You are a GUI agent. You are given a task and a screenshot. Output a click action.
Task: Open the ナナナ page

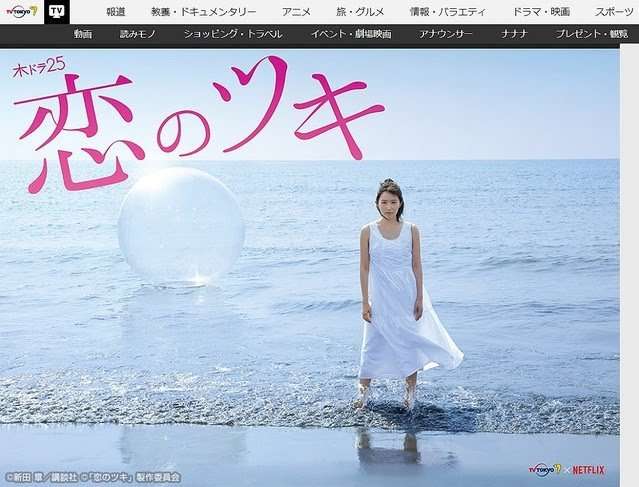(x=514, y=34)
